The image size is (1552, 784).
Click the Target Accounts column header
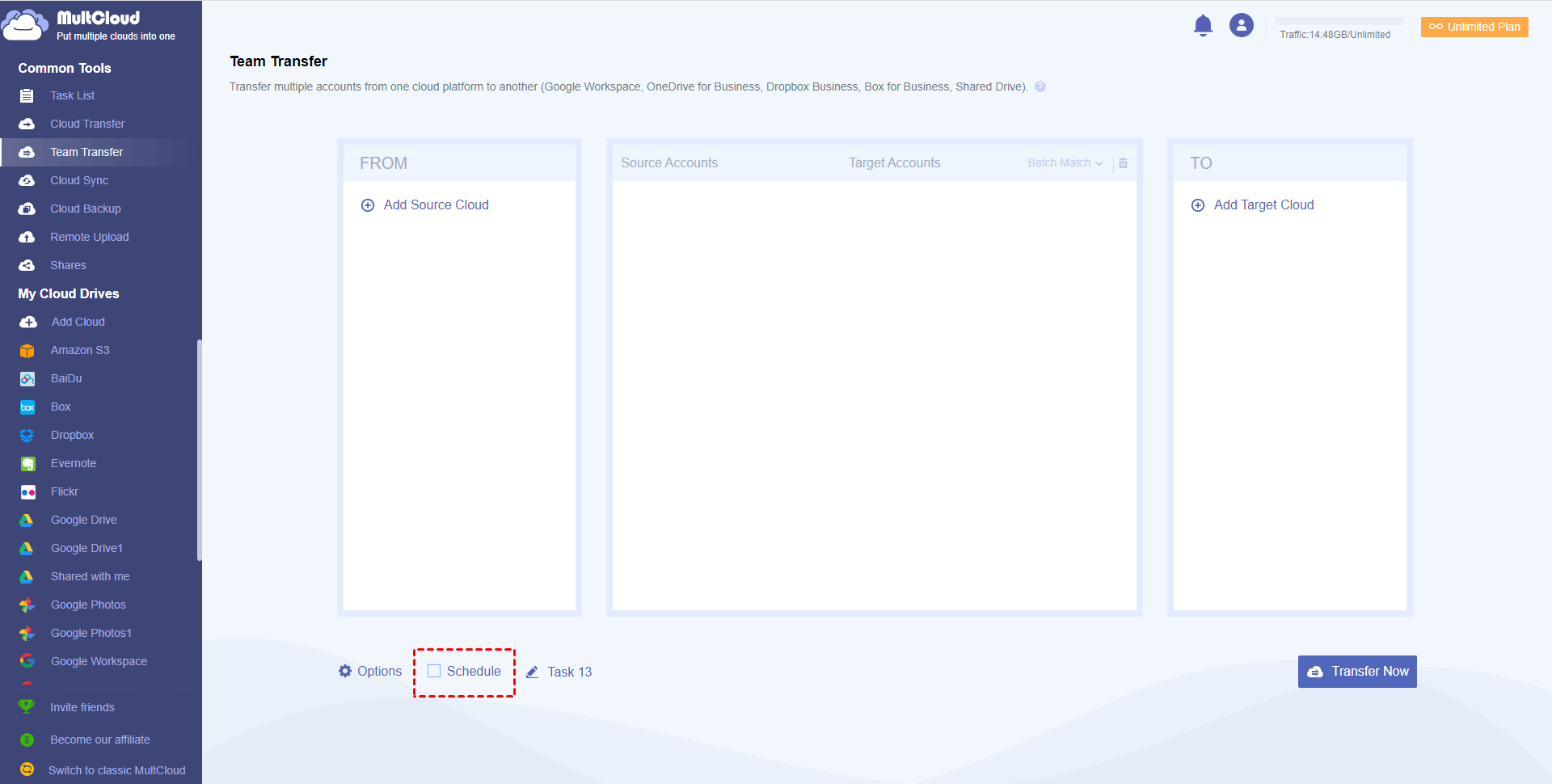[x=895, y=163]
